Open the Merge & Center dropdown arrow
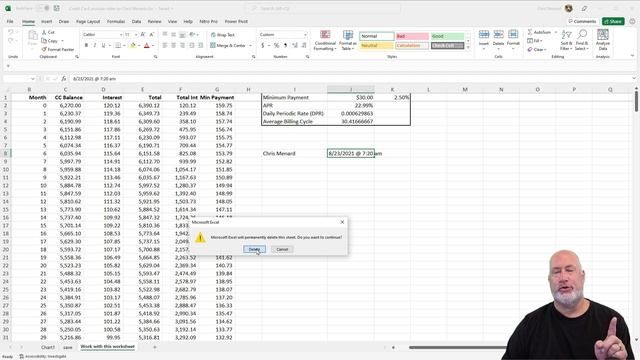640x360 pixels. [x=250, y=45]
